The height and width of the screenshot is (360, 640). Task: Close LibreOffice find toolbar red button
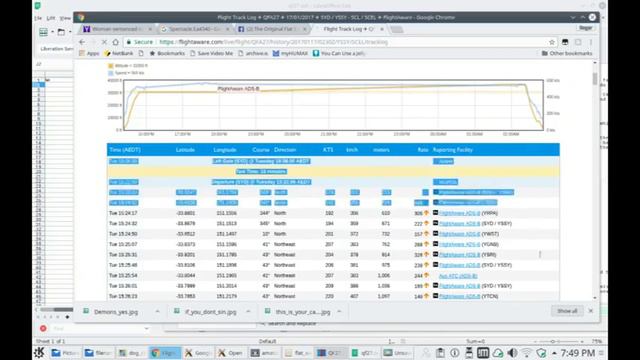pyautogui.click(x=43, y=328)
